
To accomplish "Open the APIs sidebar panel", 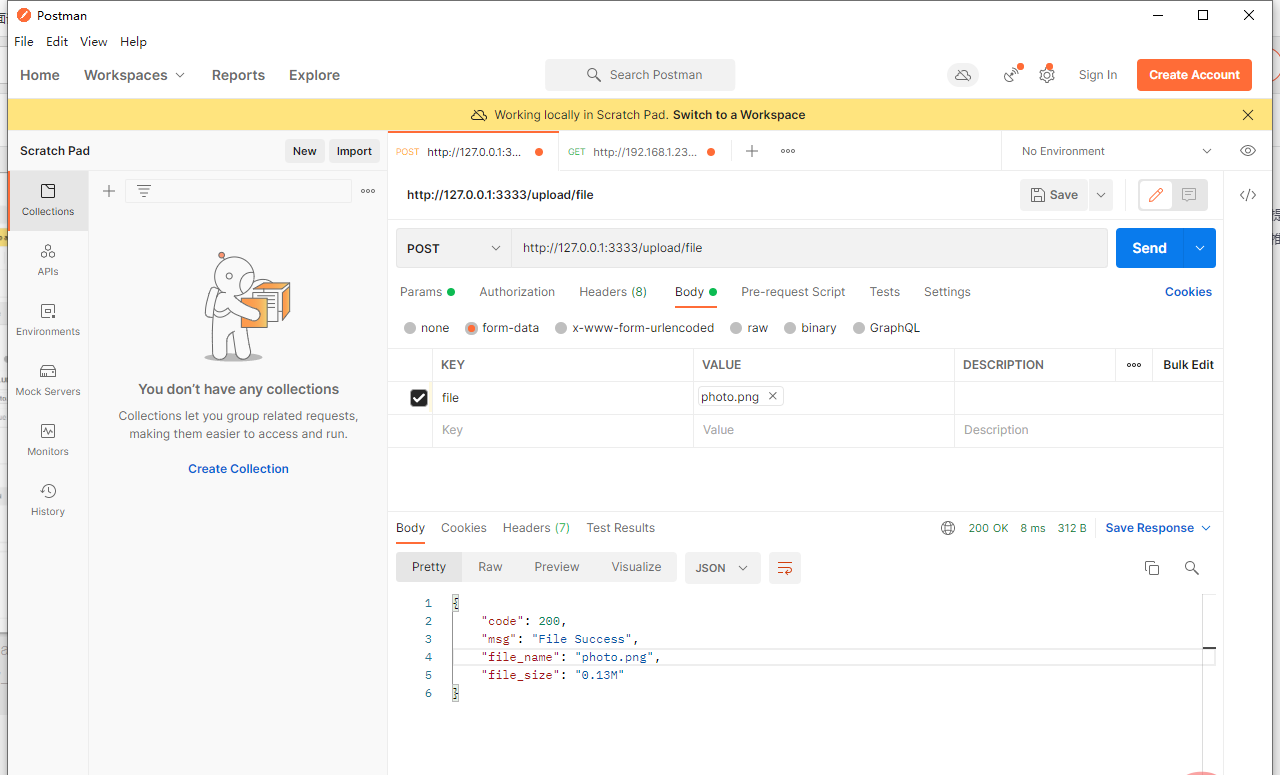I will [48, 260].
